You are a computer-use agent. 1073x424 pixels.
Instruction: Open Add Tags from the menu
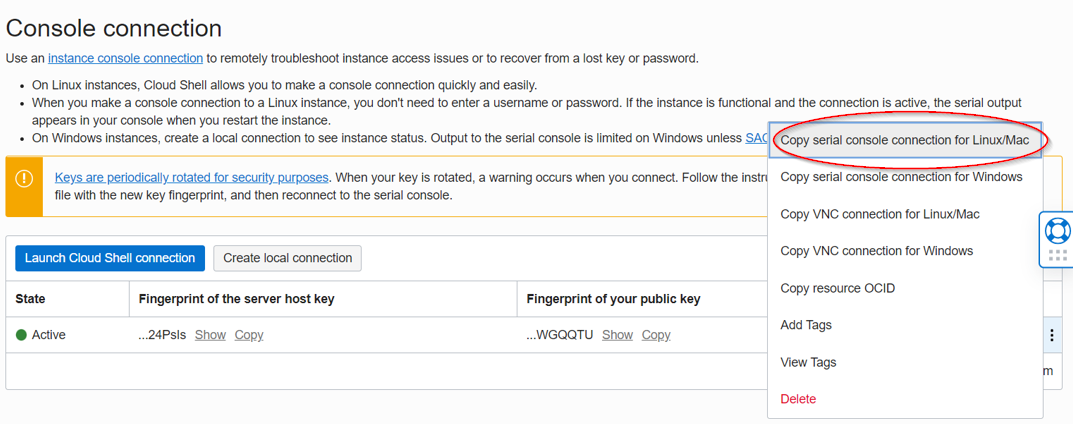[806, 325]
